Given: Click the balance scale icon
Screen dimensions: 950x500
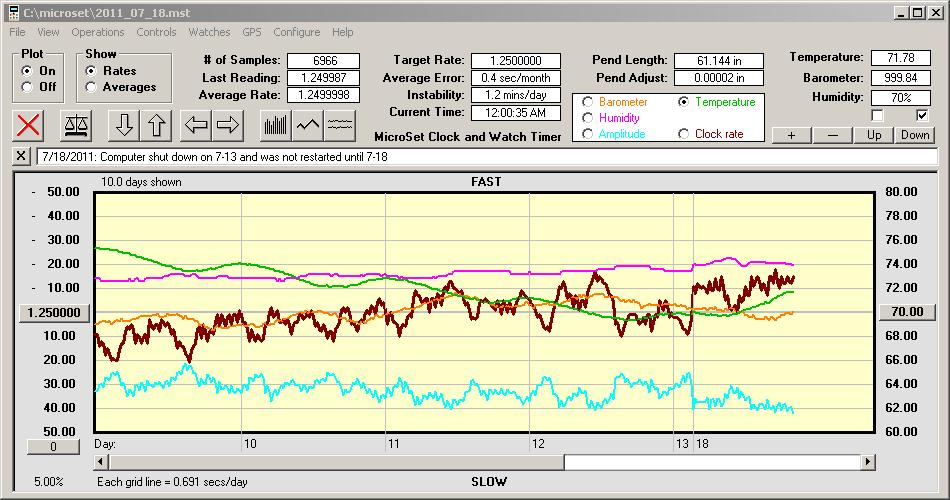Looking at the screenshot, I should 76,125.
